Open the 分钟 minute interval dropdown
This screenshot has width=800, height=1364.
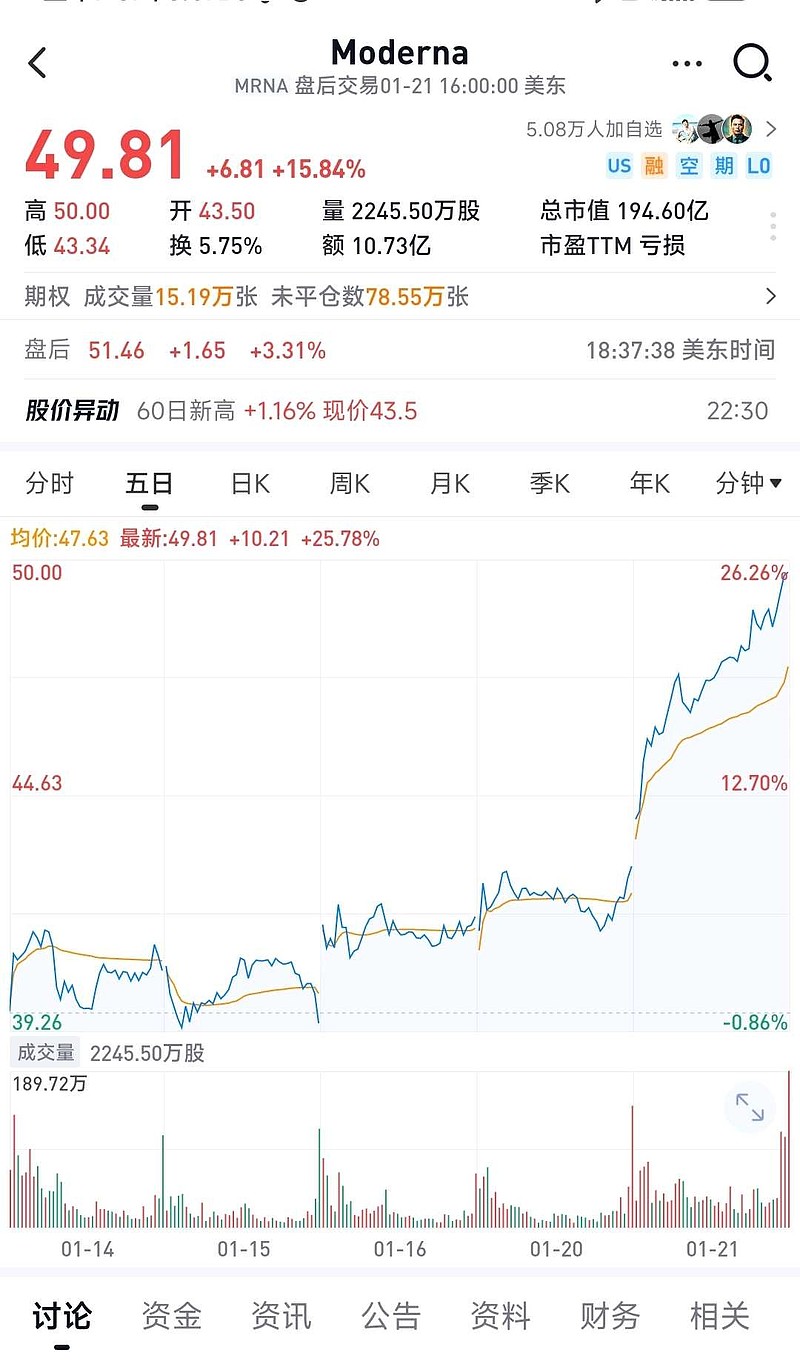(x=748, y=484)
